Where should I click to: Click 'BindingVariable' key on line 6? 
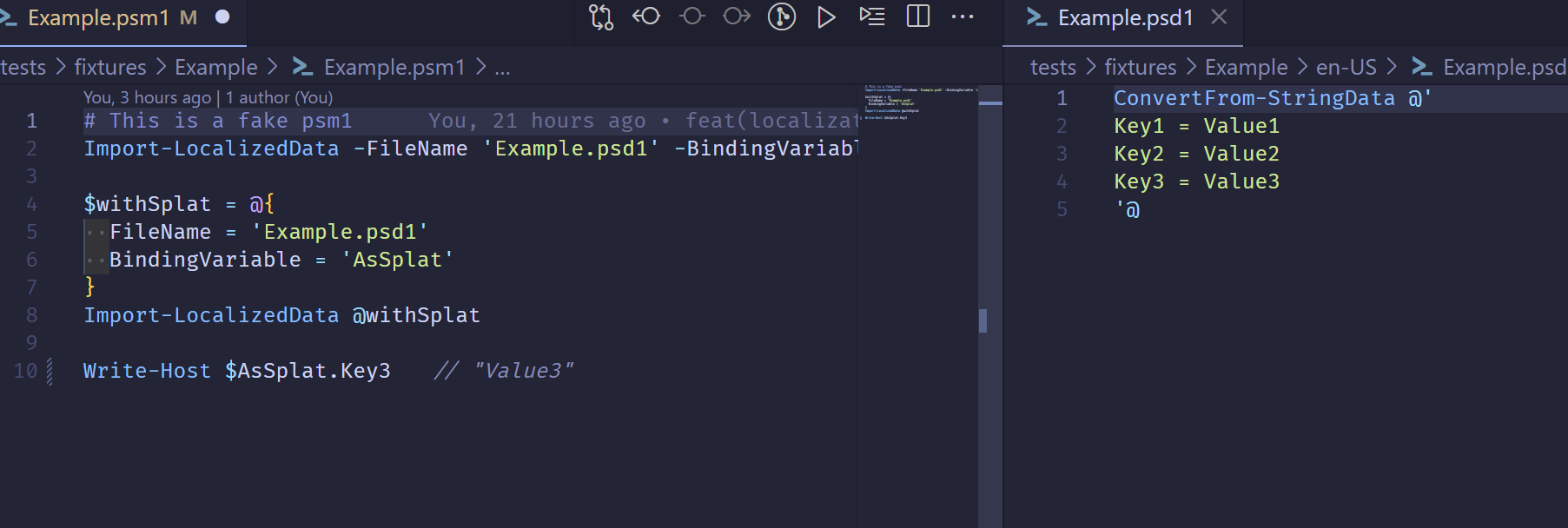(205, 260)
